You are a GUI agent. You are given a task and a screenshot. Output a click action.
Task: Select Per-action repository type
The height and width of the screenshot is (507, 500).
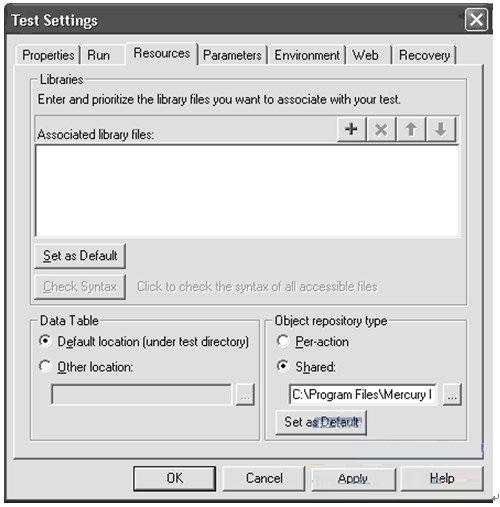283,341
